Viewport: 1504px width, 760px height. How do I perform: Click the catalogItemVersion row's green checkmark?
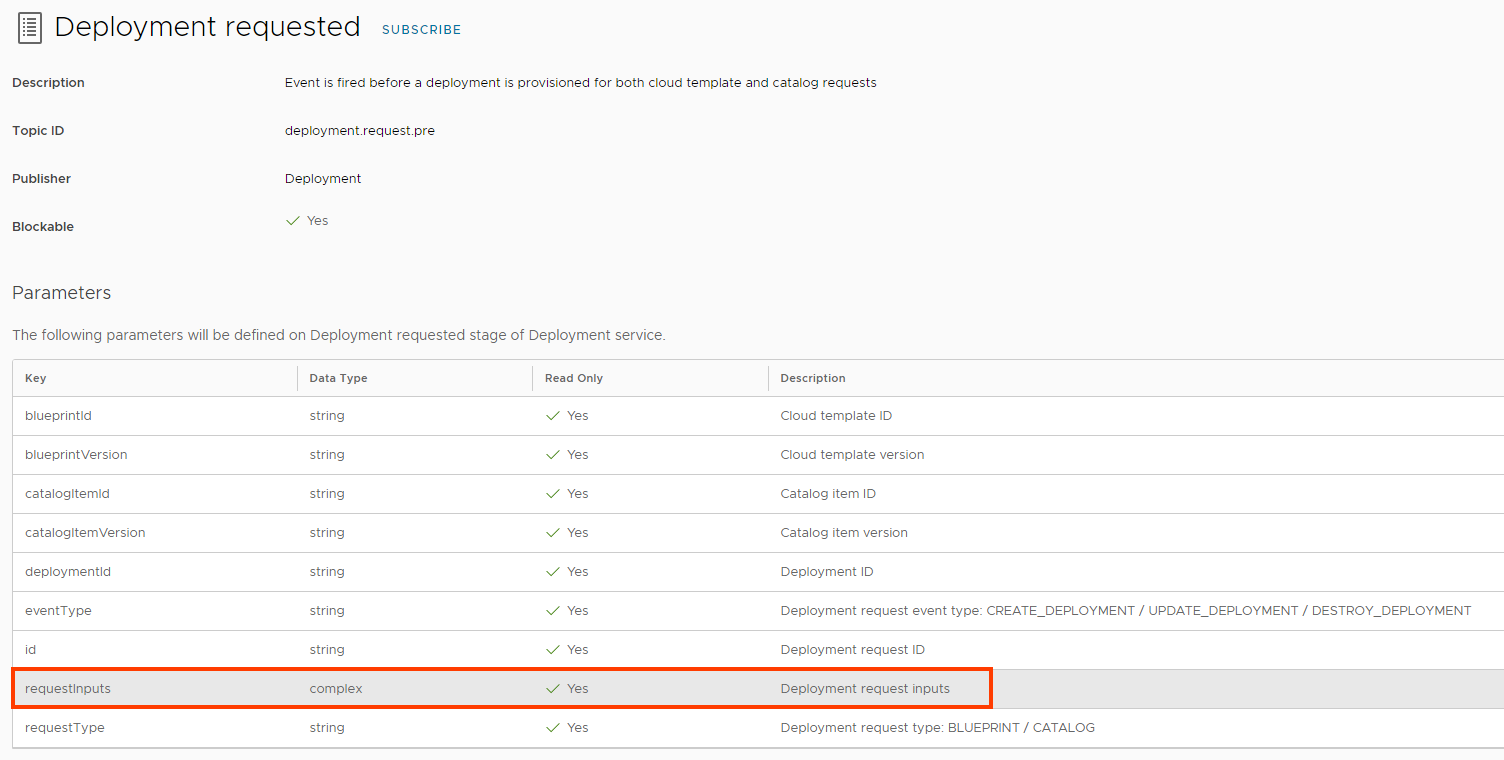pyautogui.click(x=552, y=532)
